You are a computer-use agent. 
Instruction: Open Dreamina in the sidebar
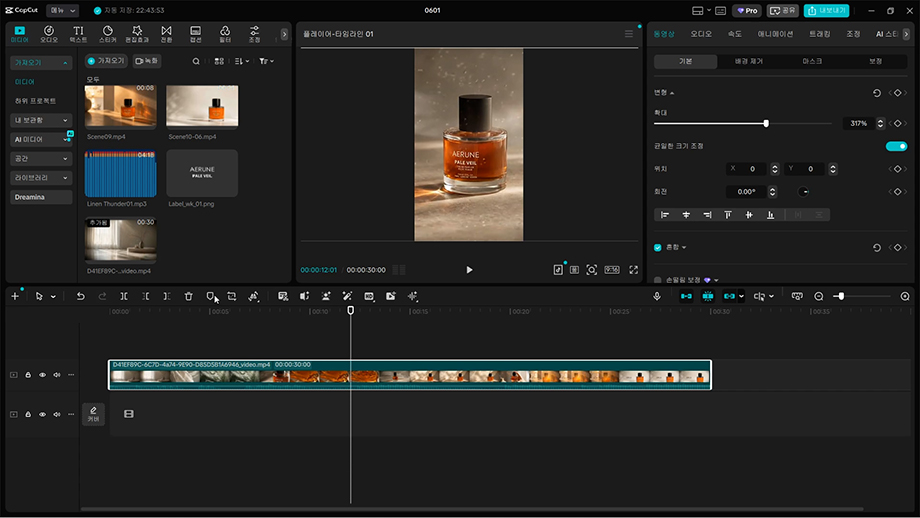click(x=41, y=197)
